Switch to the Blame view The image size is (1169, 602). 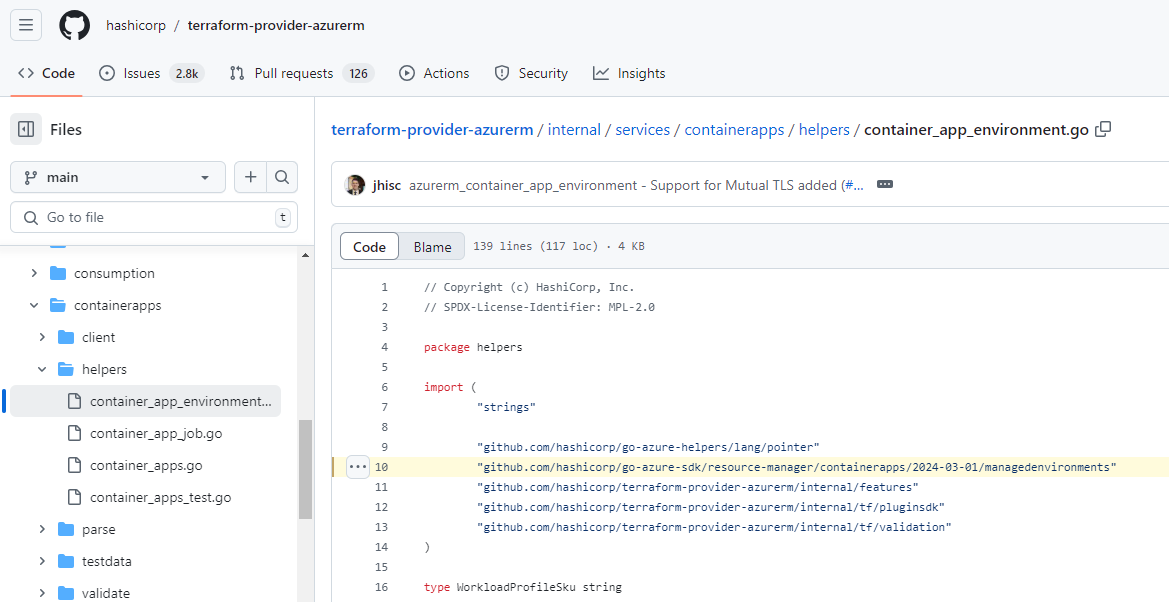point(432,247)
